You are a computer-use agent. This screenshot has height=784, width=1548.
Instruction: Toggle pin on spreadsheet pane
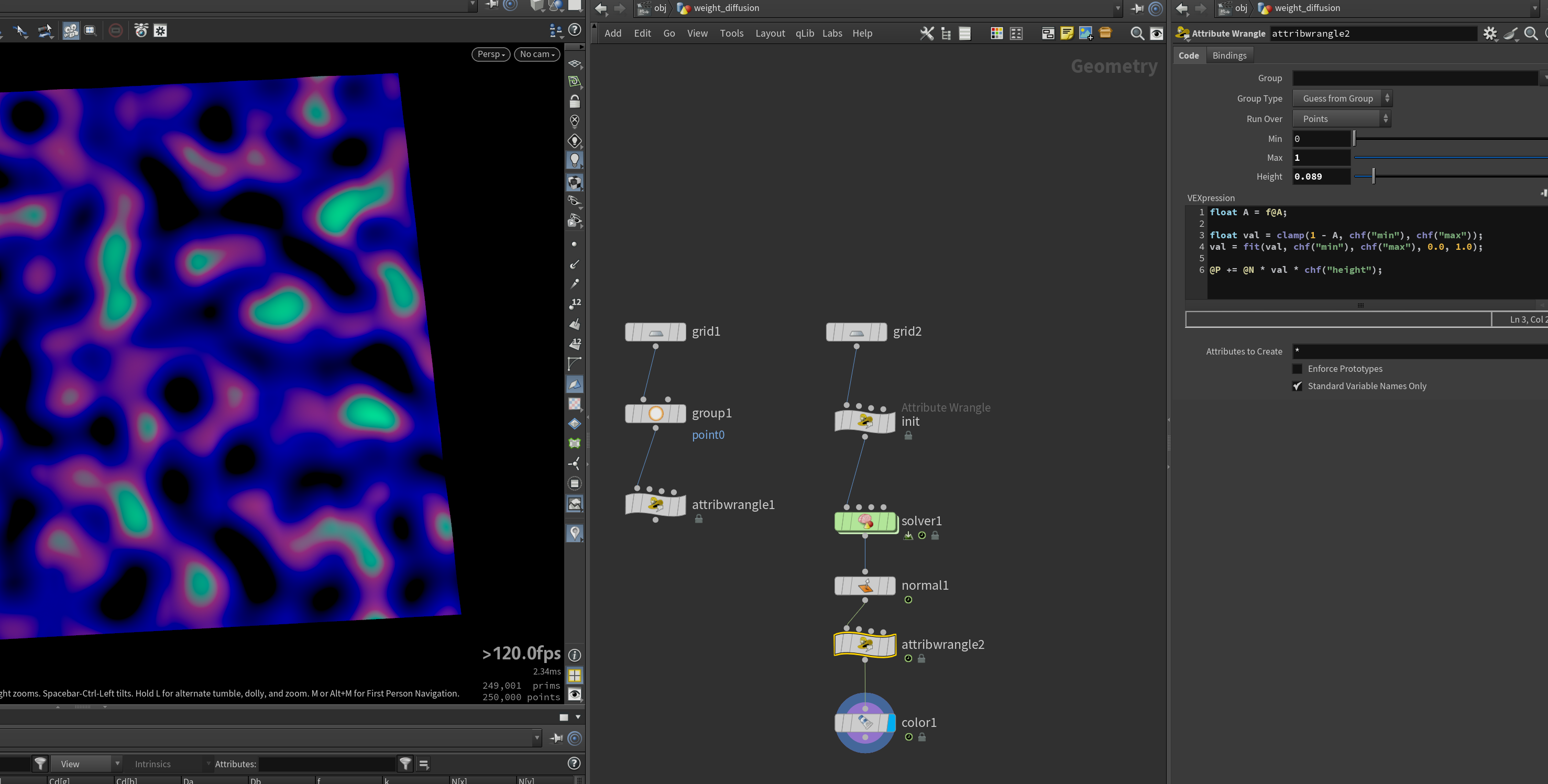point(556,738)
